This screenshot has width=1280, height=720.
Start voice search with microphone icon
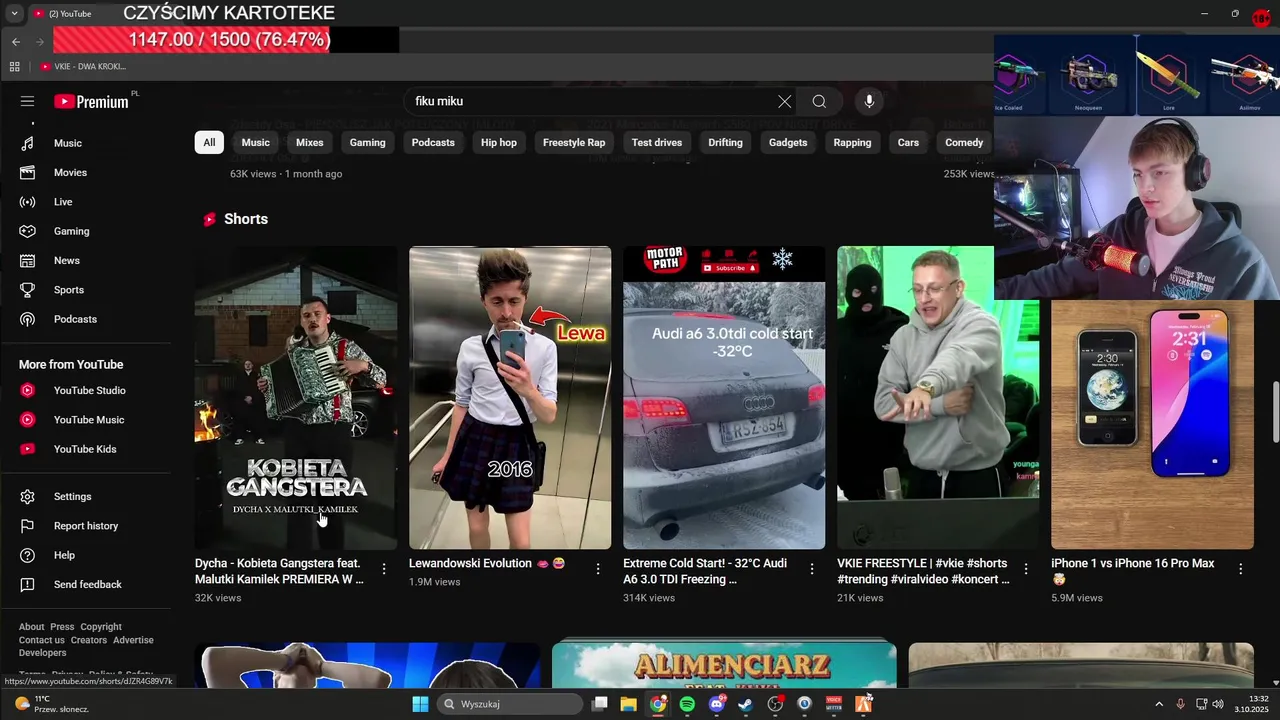(x=869, y=101)
